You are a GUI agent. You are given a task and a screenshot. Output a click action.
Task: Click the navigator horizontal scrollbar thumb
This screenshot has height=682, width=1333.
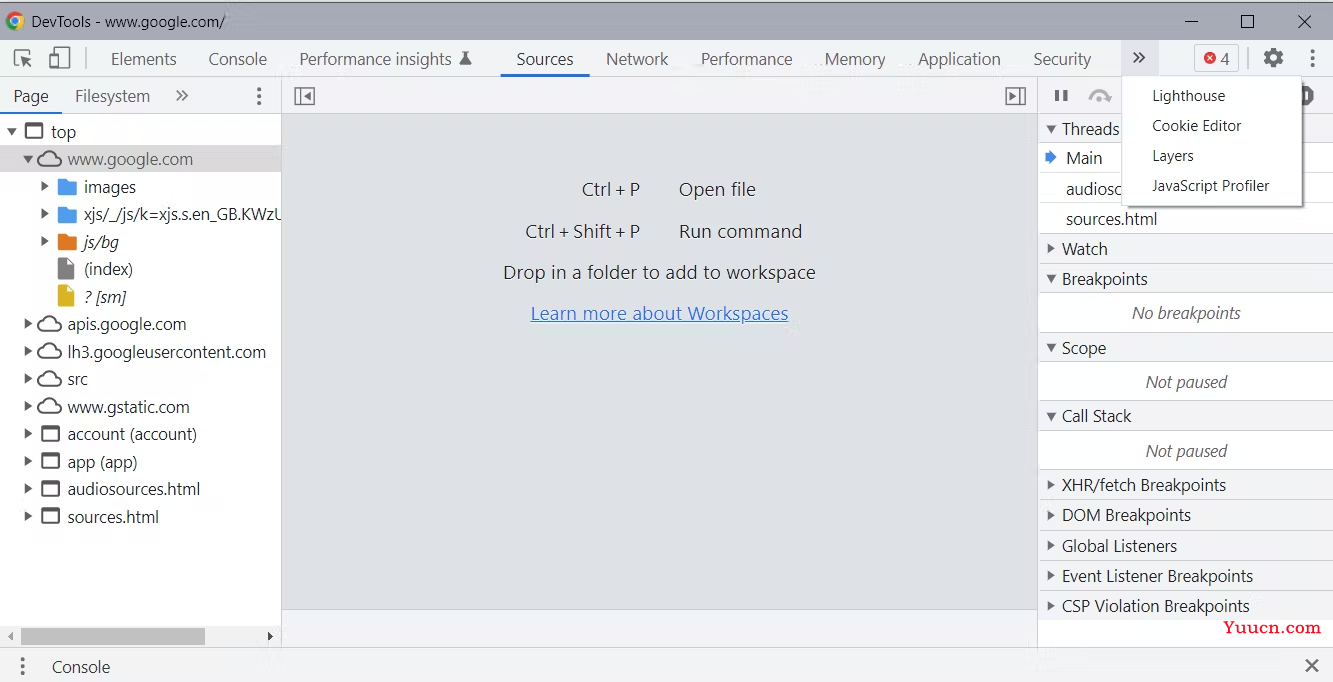113,636
